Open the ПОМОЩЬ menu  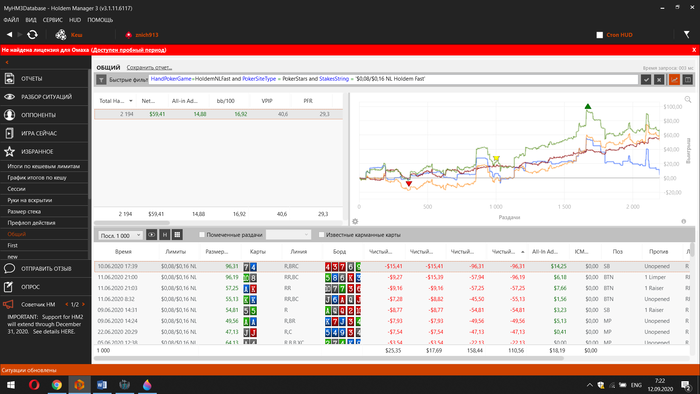[x=100, y=20]
